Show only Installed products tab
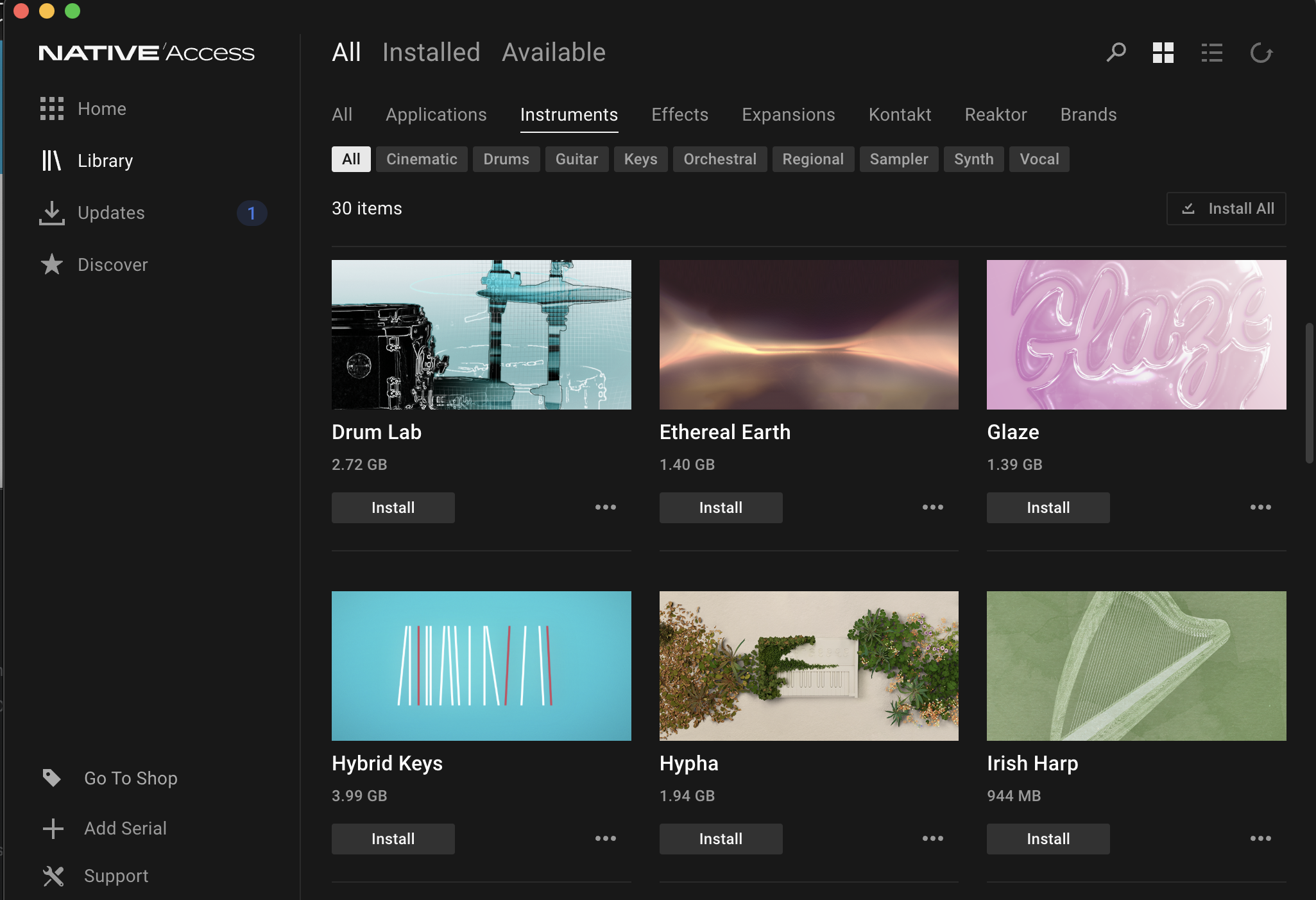The height and width of the screenshot is (900, 1316). [431, 53]
